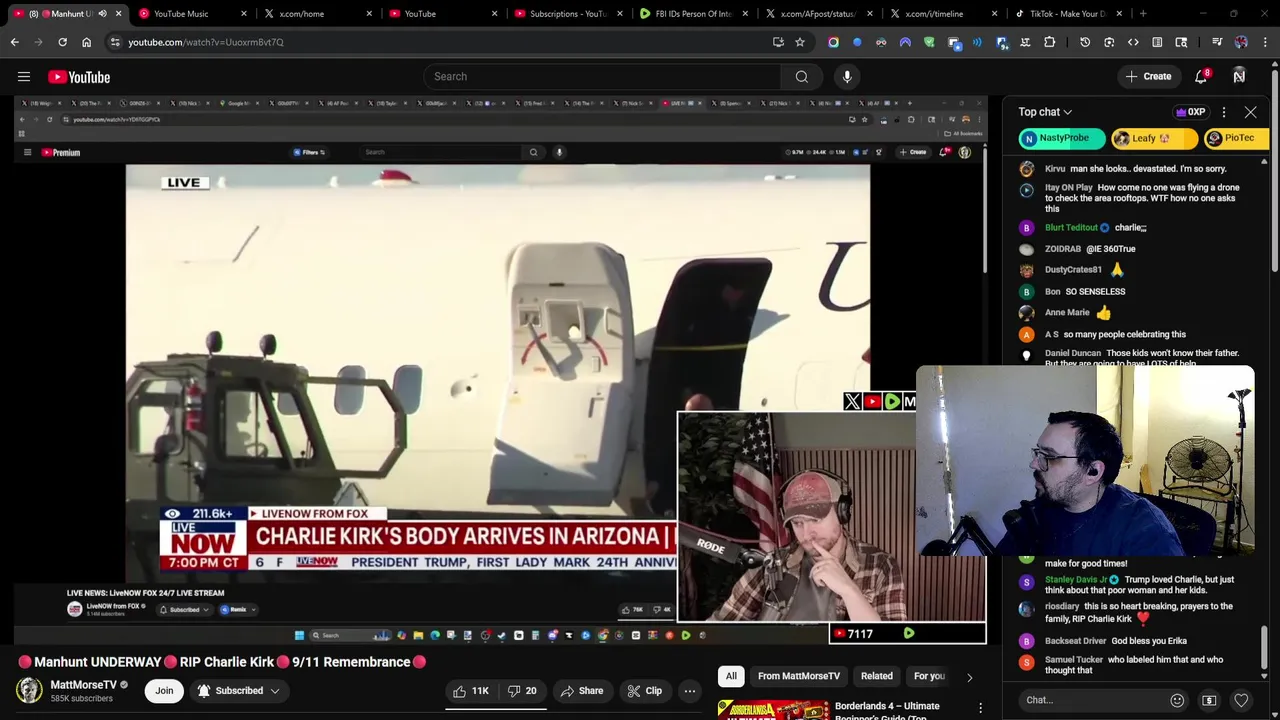Open Borderlands 4 video options menu
This screenshot has width=1280, height=720.
(980, 709)
